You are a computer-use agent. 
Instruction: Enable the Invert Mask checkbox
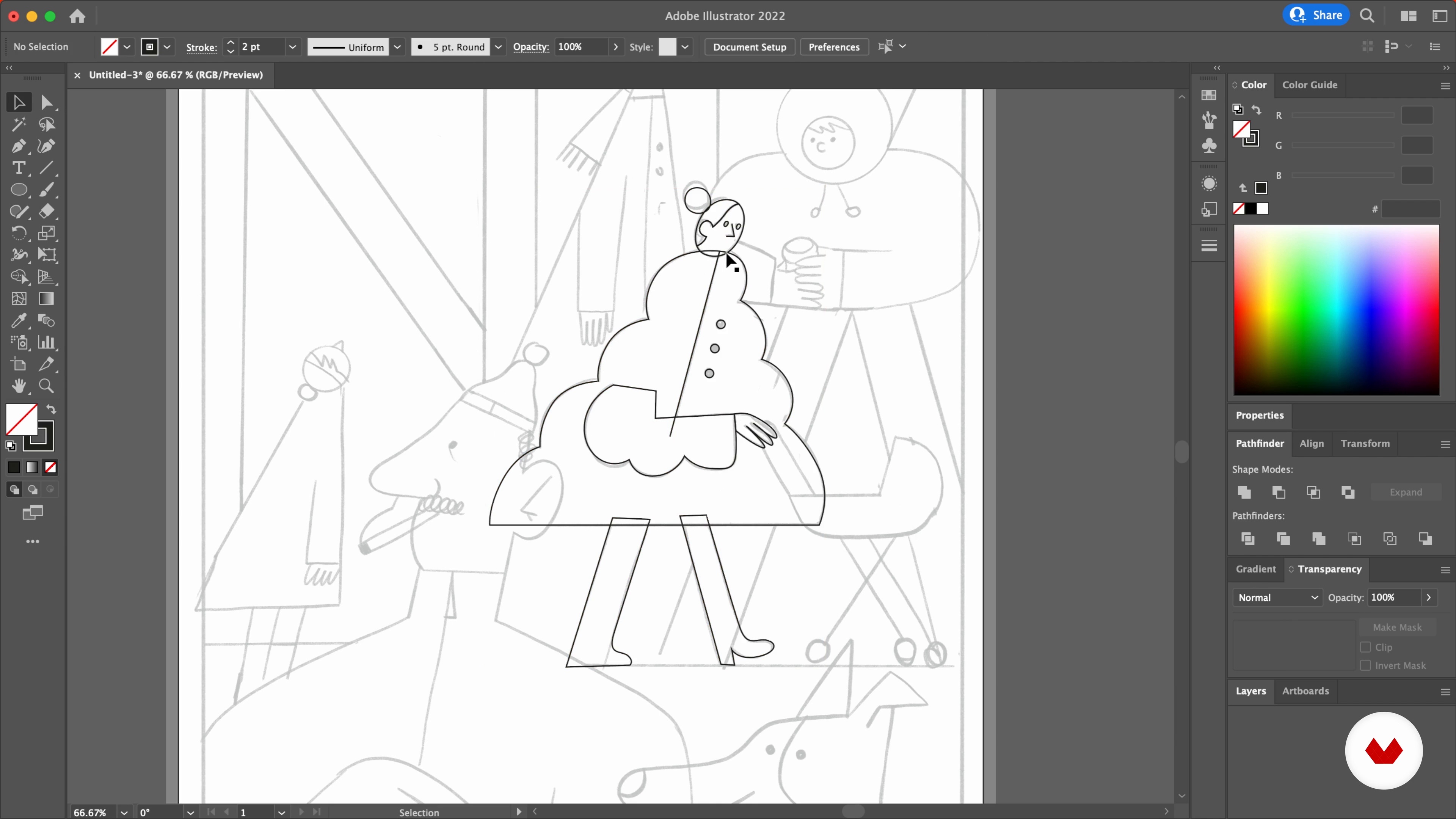point(1365,665)
